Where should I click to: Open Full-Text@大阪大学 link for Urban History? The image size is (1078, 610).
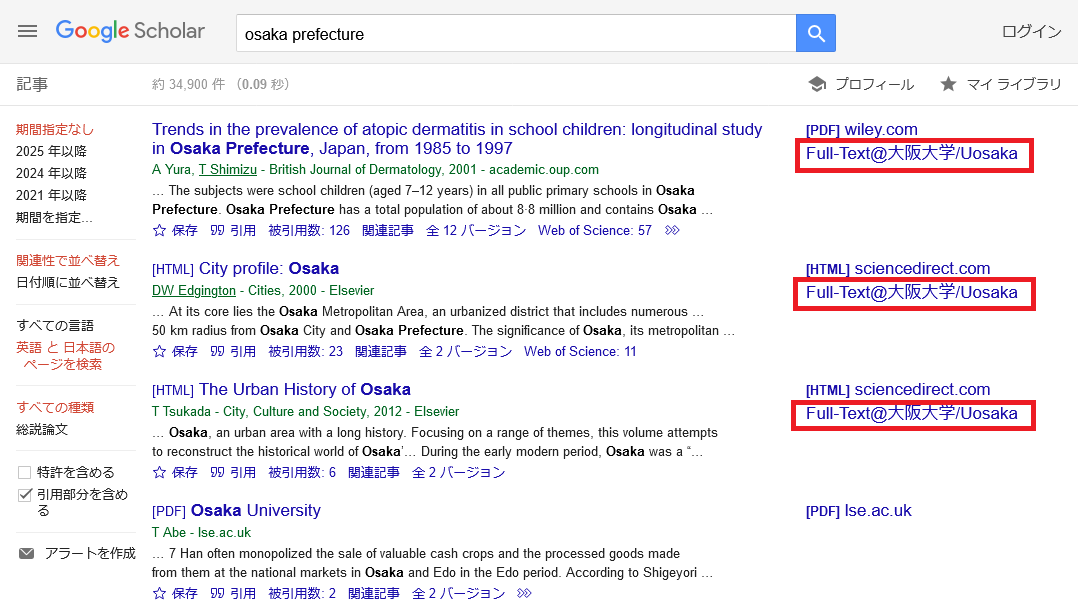[x=912, y=413]
